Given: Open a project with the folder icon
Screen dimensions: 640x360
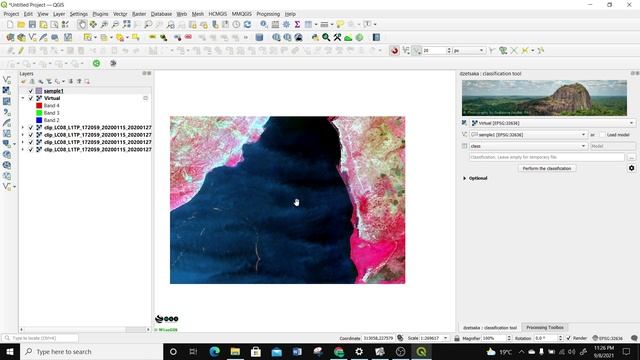Looking at the screenshot, I should pyautogui.click(x=21, y=24).
